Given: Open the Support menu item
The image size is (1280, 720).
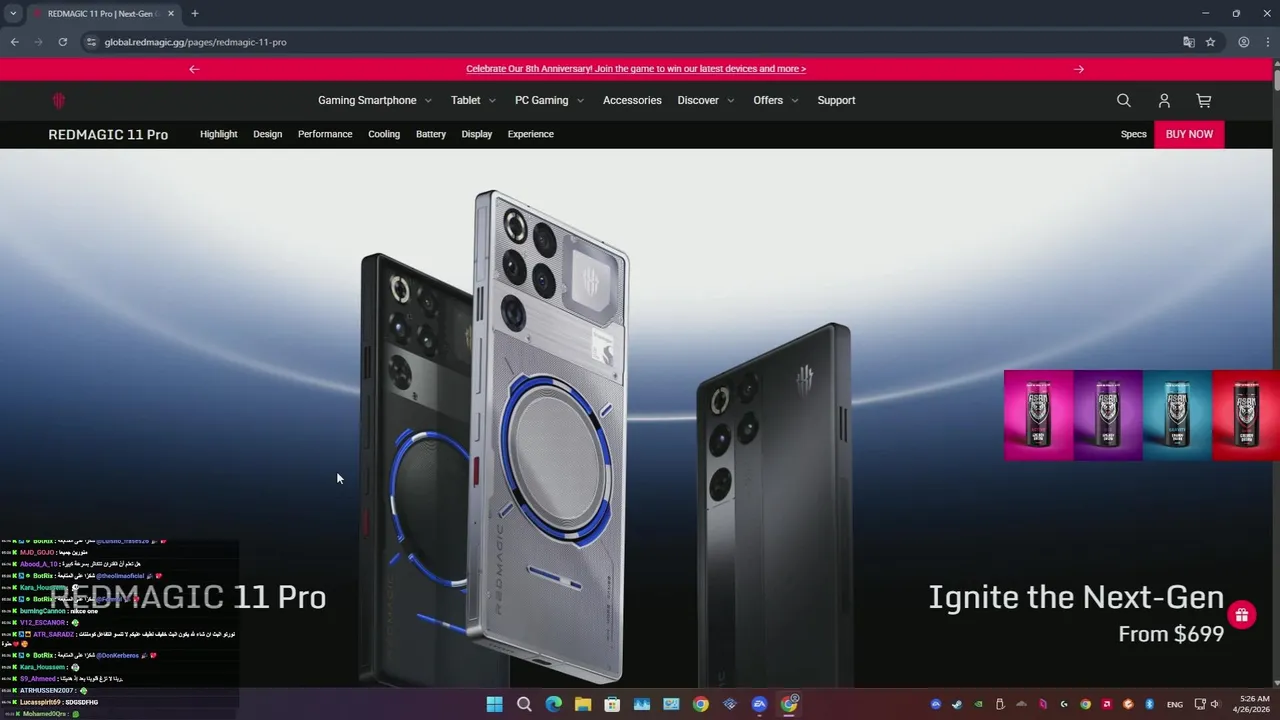Looking at the screenshot, I should click(x=836, y=100).
